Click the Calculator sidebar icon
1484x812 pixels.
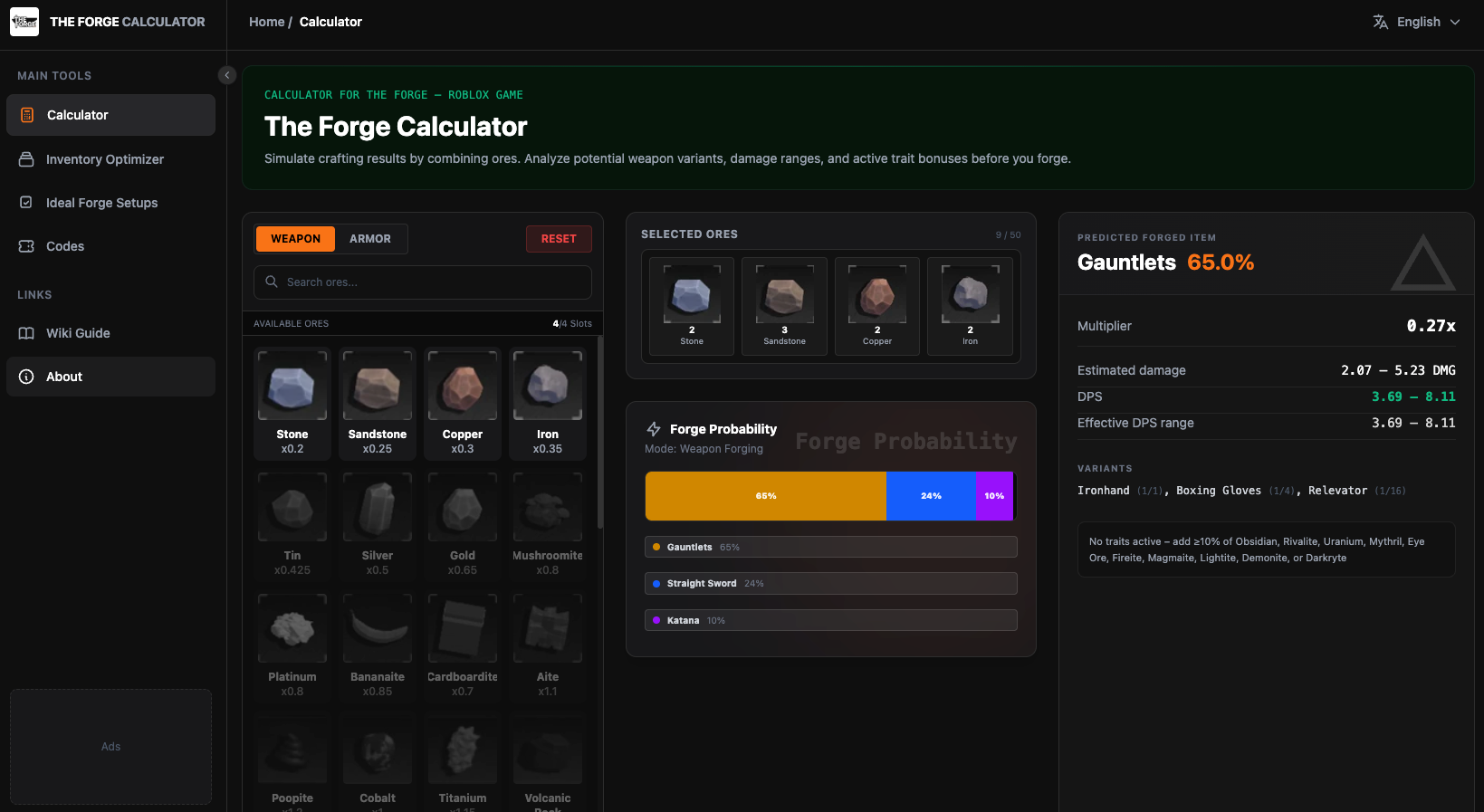[x=27, y=115]
